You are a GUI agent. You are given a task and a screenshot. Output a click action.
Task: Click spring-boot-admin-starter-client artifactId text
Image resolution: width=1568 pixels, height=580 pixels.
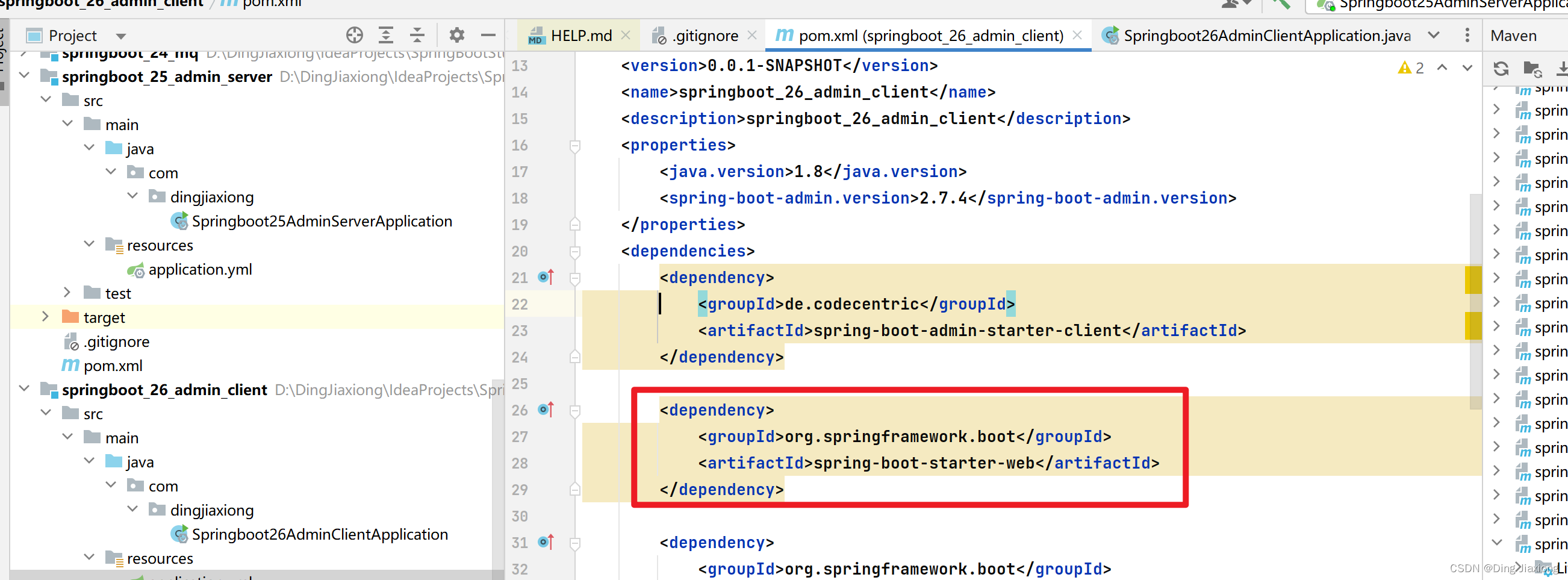967,331
